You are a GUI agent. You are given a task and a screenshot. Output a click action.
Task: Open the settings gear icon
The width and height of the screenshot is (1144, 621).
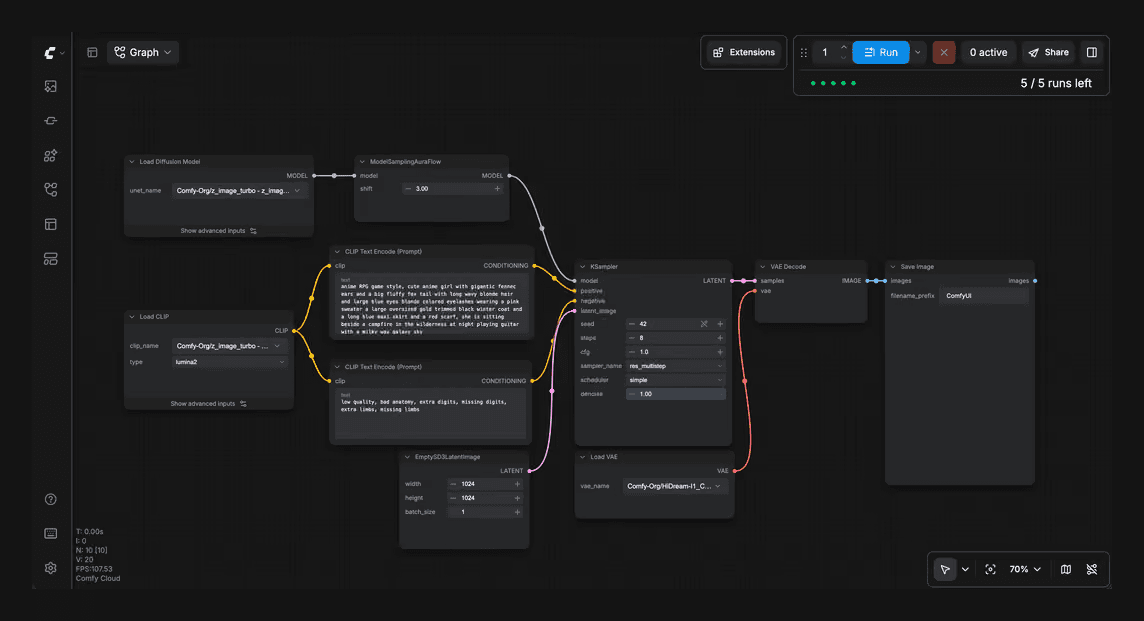click(x=50, y=568)
